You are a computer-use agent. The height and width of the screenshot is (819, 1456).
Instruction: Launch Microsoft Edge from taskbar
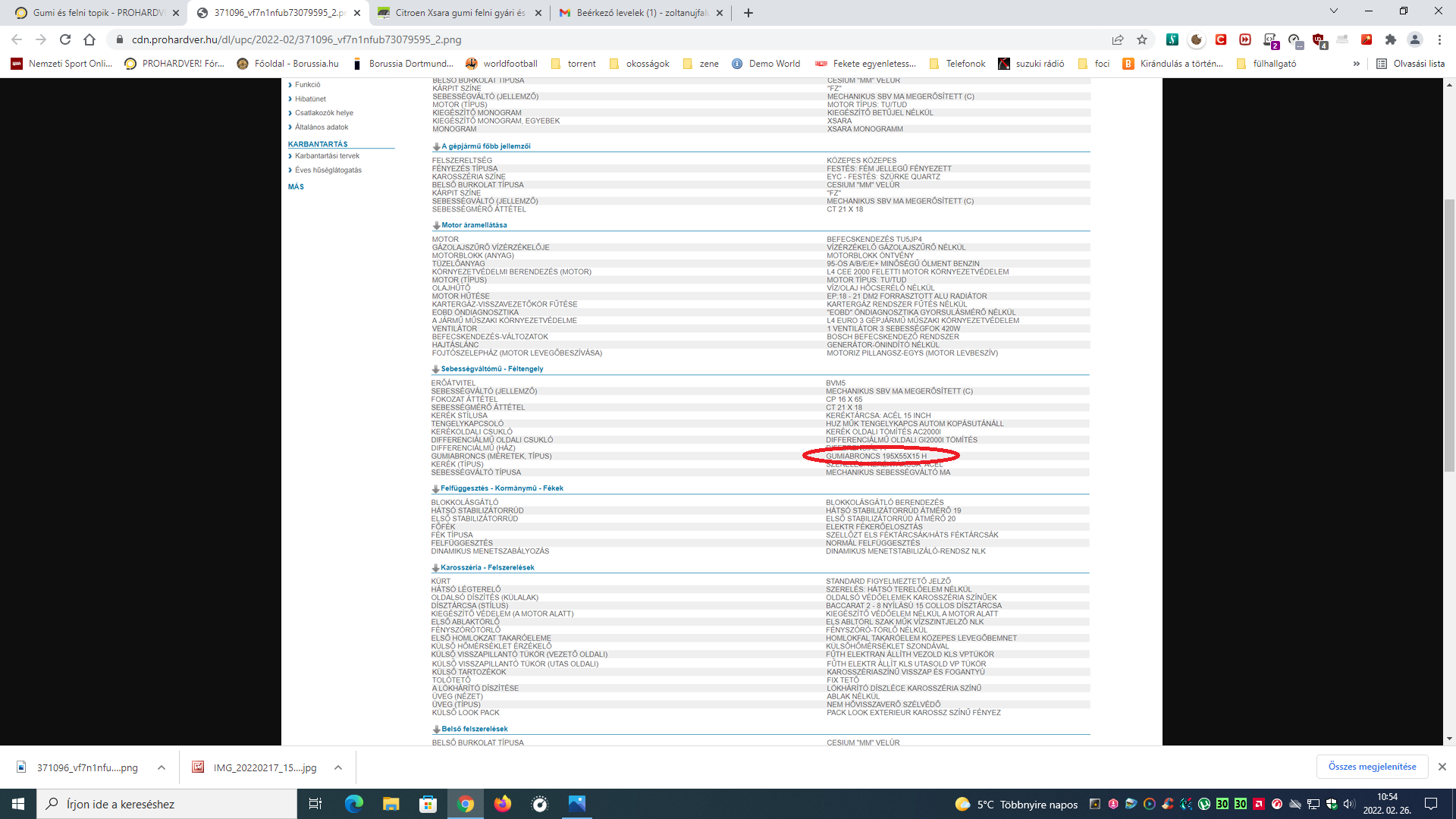[354, 804]
